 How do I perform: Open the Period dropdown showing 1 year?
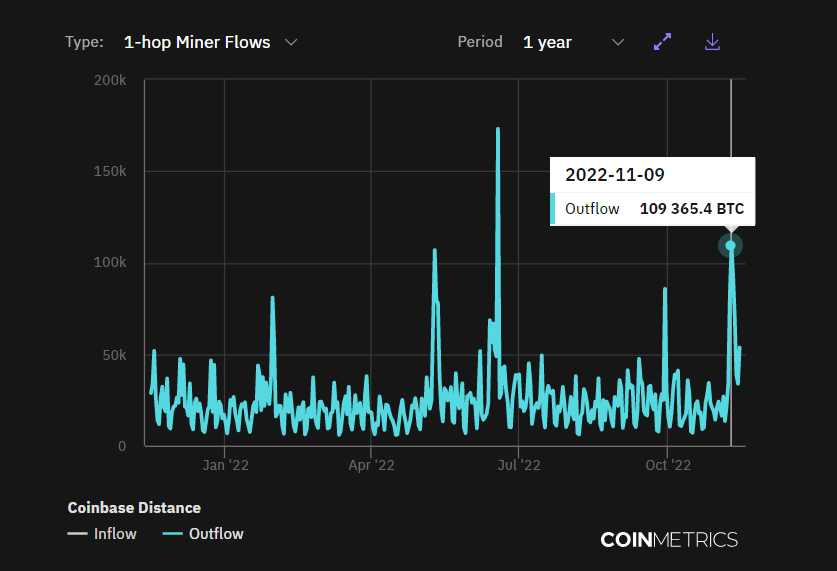coord(574,42)
